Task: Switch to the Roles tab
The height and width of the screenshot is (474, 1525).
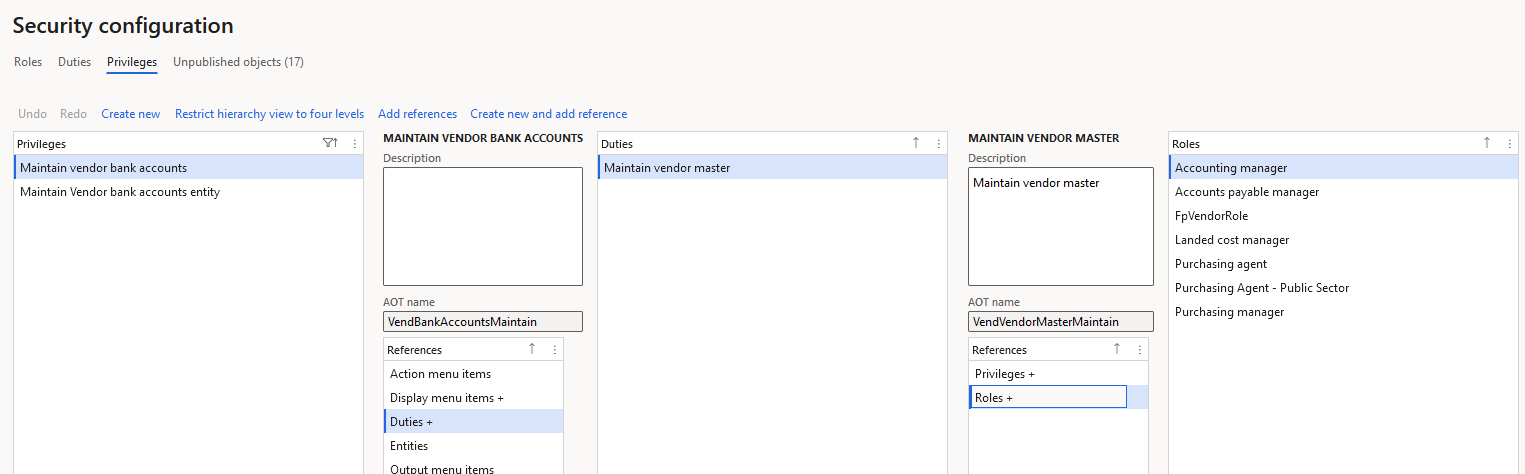Action: pos(28,62)
